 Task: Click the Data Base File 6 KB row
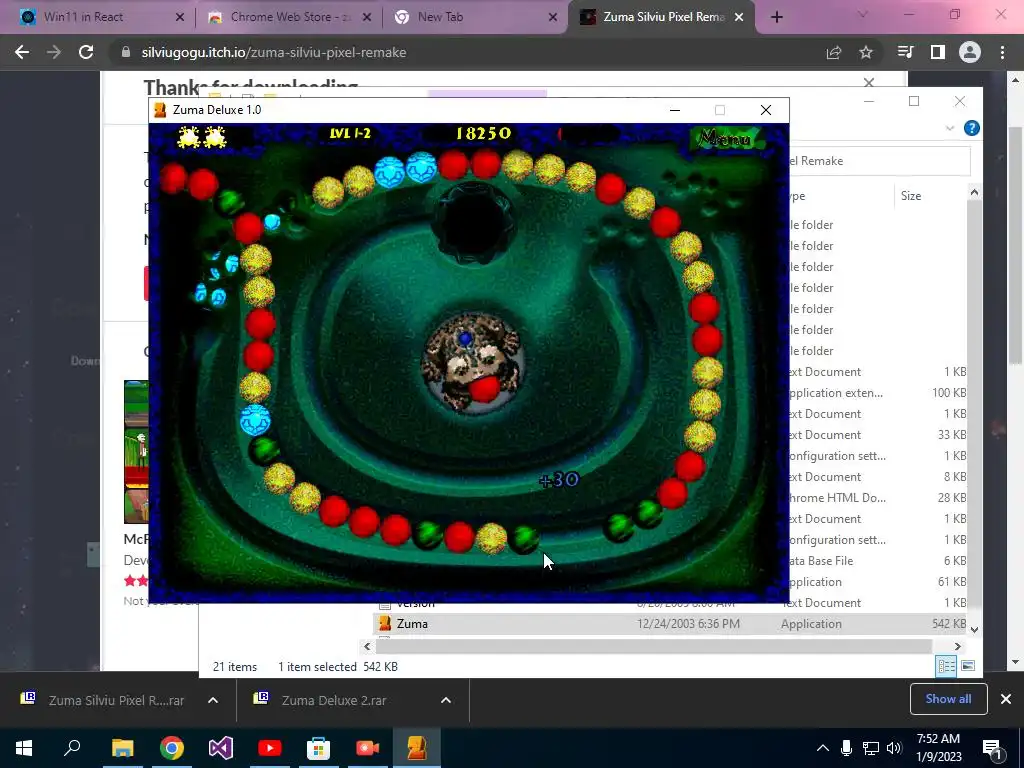click(875, 561)
